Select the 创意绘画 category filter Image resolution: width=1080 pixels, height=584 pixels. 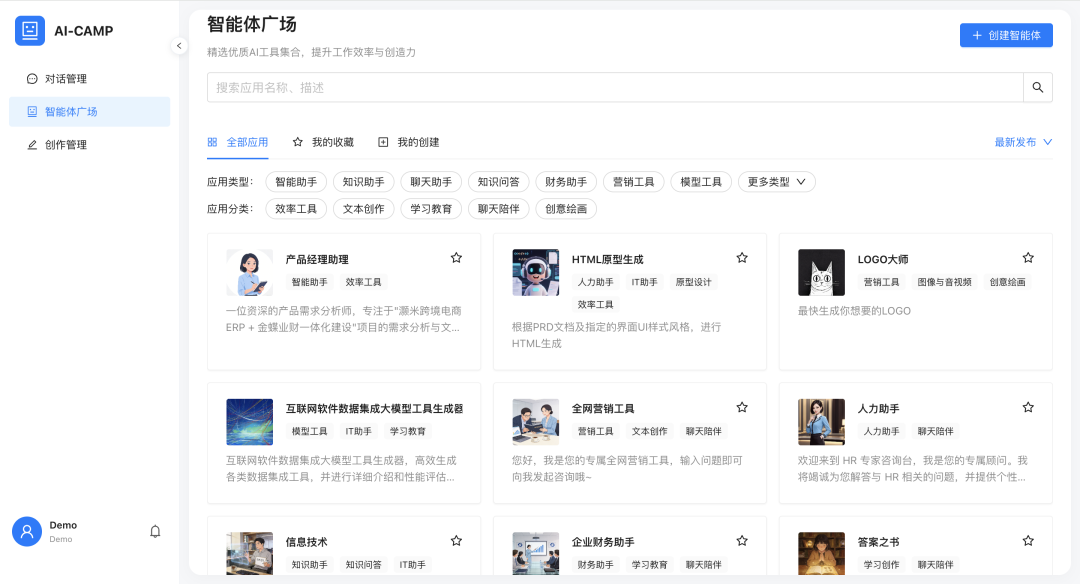coord(566,209)
